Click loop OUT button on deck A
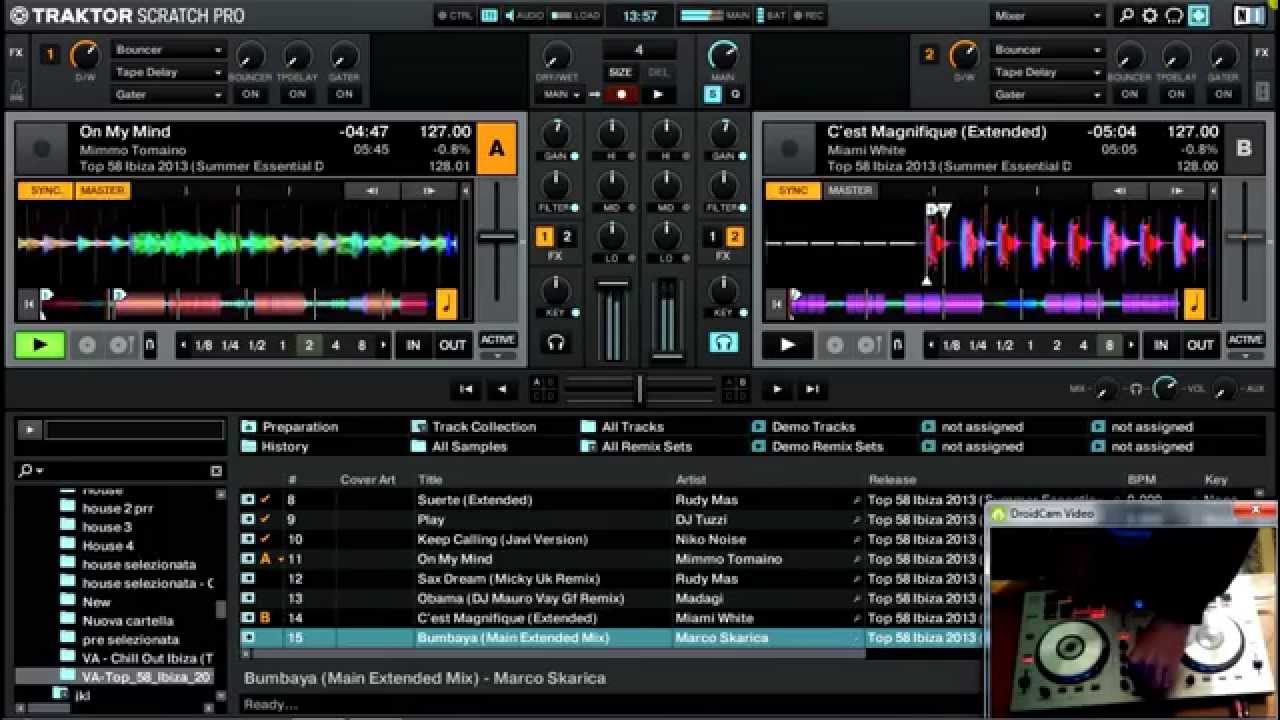This screenshot has width=1280, height=720. 452,345
